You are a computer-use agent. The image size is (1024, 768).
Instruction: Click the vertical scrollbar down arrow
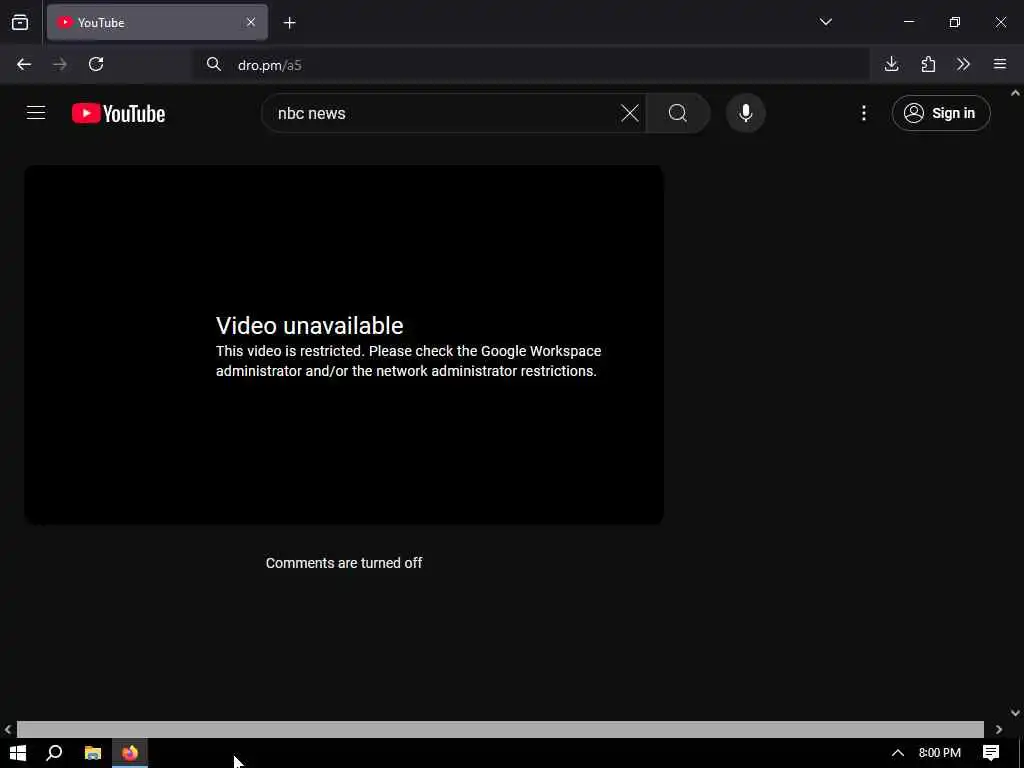pyautogui.click(x=1016, y=712)
